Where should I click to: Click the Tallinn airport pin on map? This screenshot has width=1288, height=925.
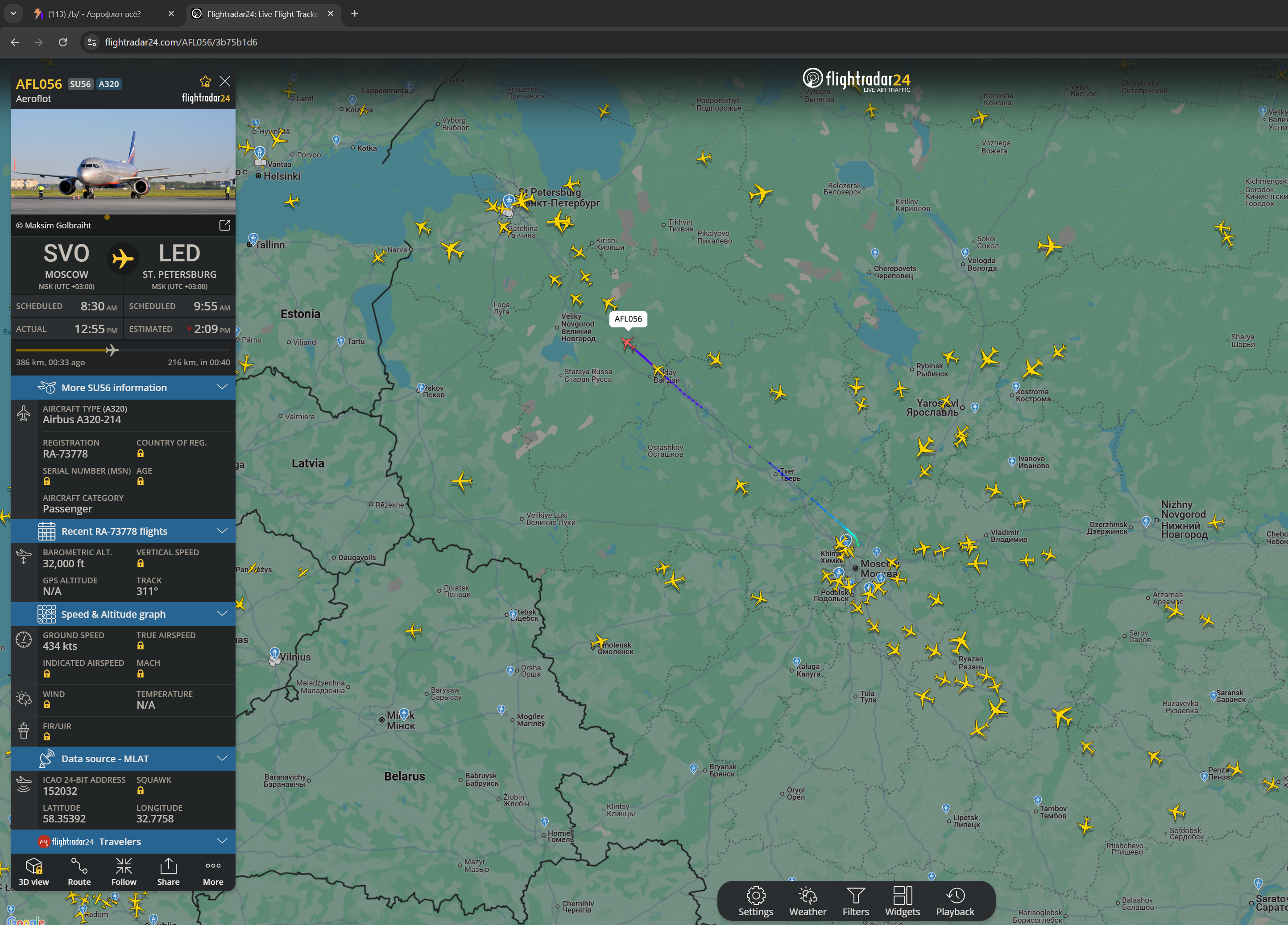(253, 239)
